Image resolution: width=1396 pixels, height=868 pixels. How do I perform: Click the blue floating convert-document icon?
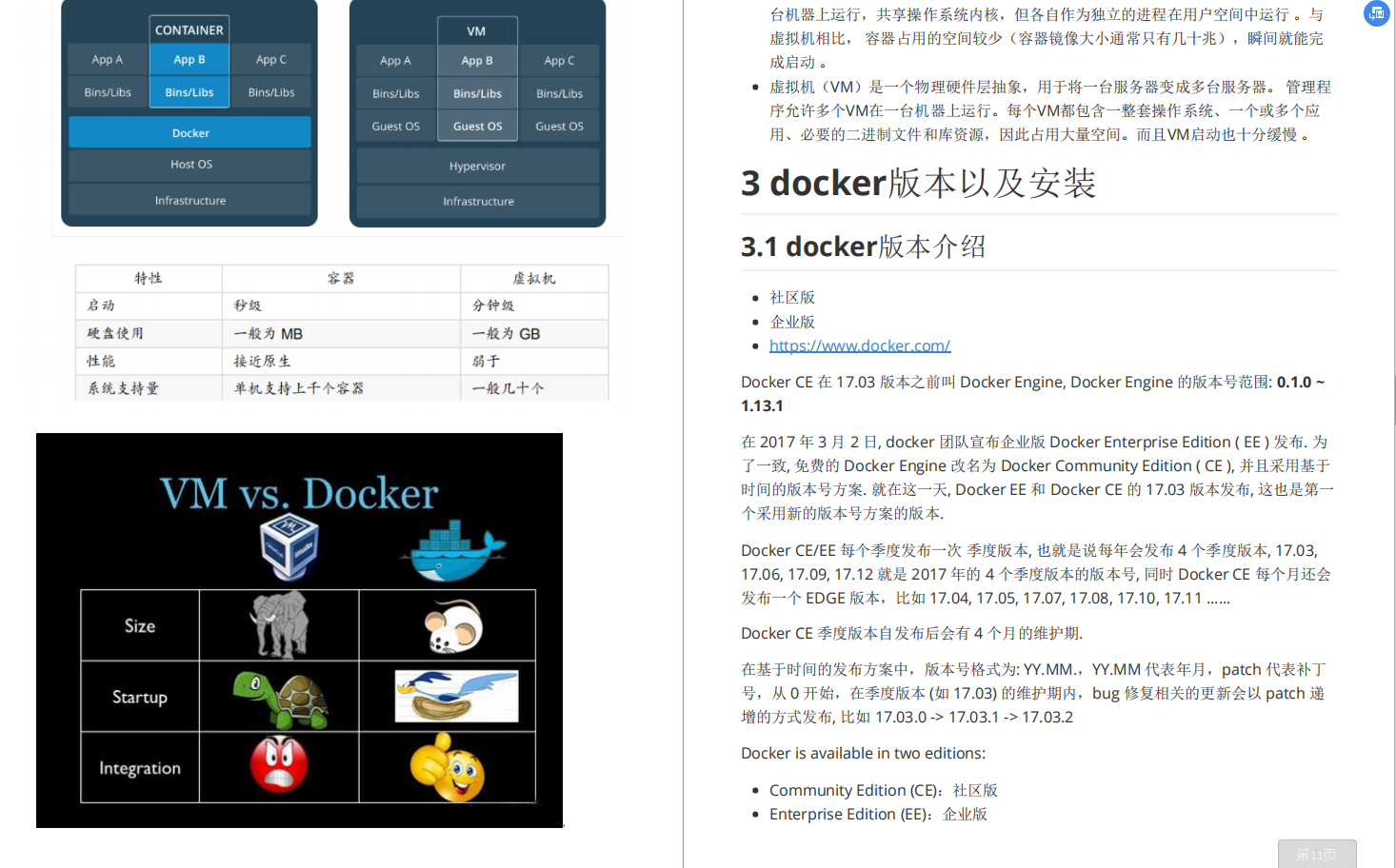1377,13
